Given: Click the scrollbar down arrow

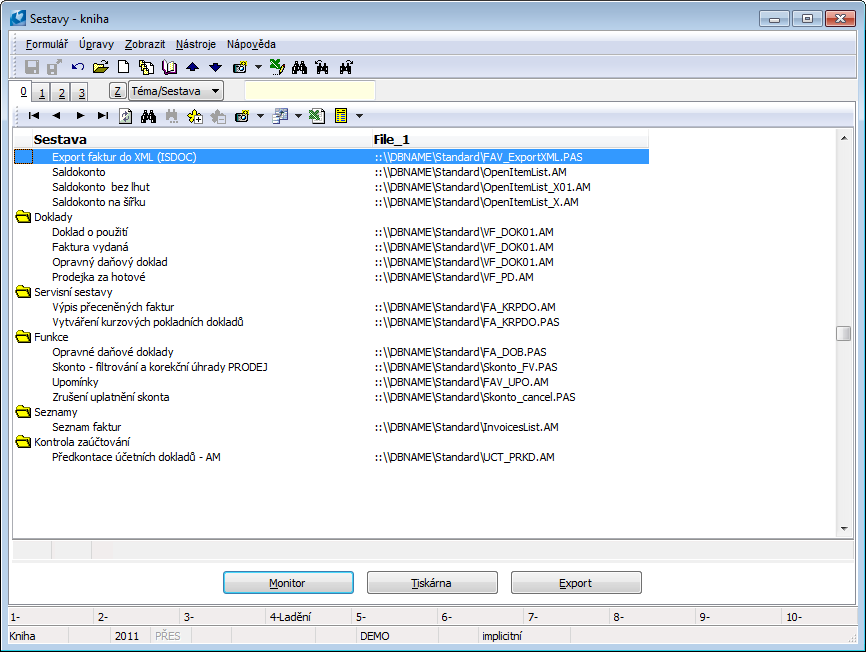Looking at the screenshot, I should click(844, 529).
